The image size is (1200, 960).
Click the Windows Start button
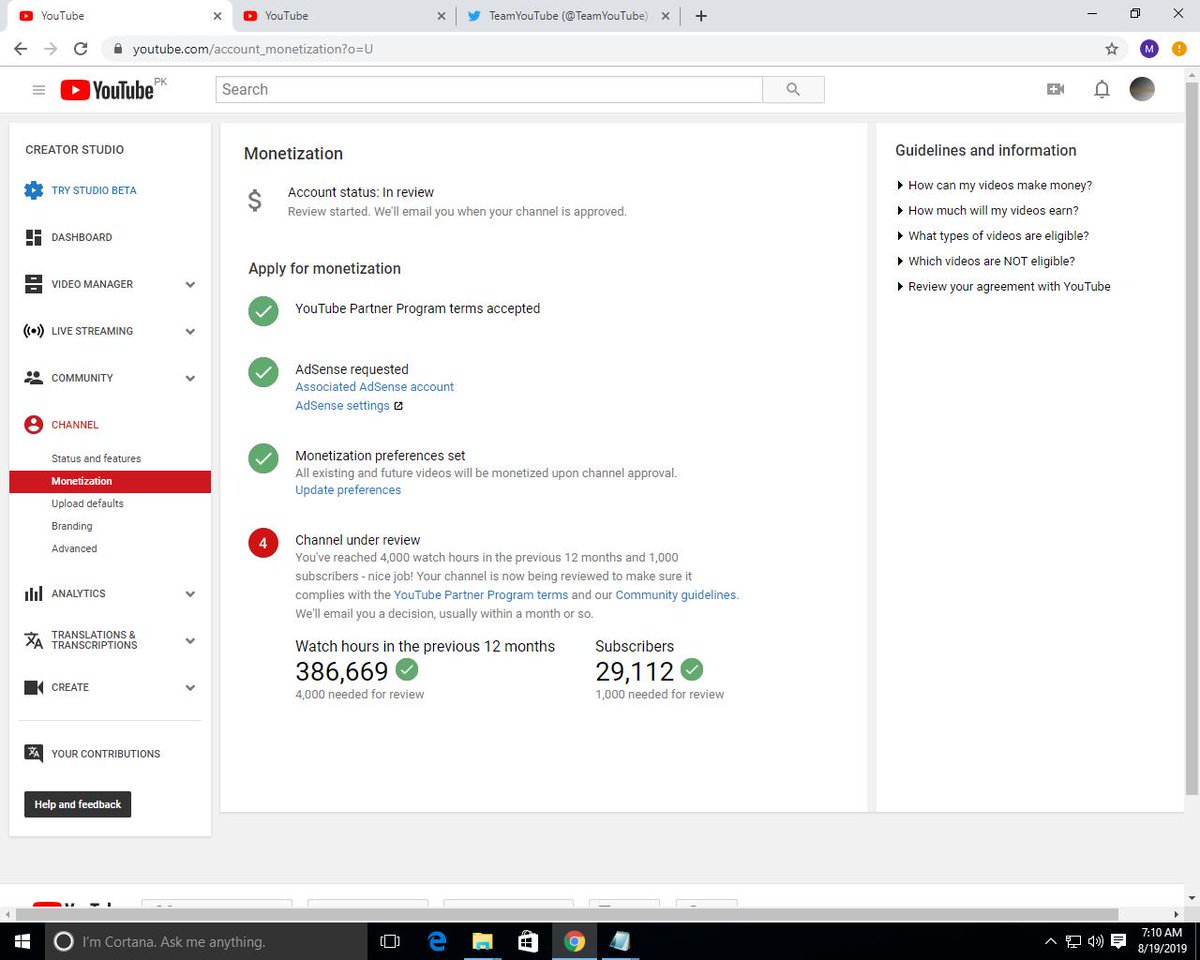pyautogui.click(x=22, y=941)
